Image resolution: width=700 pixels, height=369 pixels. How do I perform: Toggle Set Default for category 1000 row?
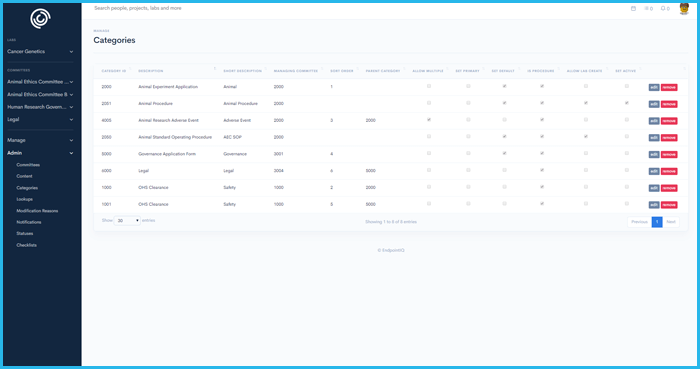click(504, 187)
